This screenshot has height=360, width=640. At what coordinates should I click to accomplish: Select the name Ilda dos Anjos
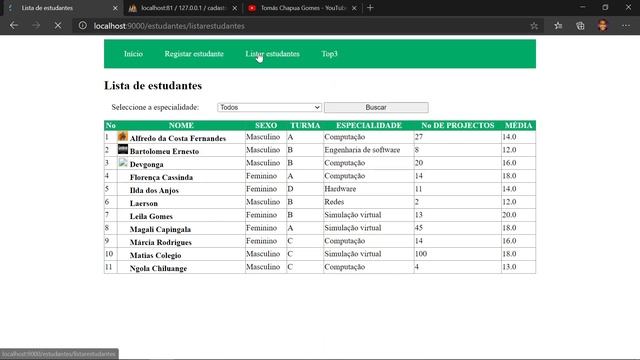(154, 191)
